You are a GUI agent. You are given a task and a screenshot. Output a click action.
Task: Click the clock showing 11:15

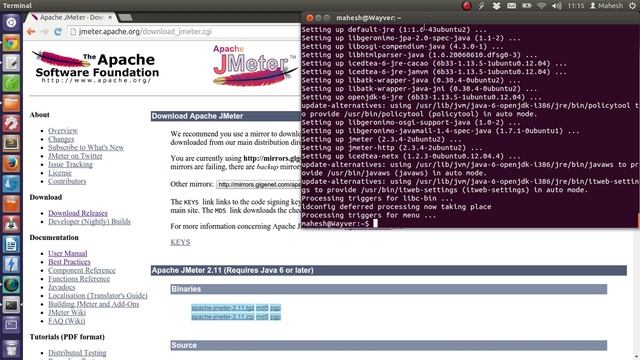[x=576, y=6]
